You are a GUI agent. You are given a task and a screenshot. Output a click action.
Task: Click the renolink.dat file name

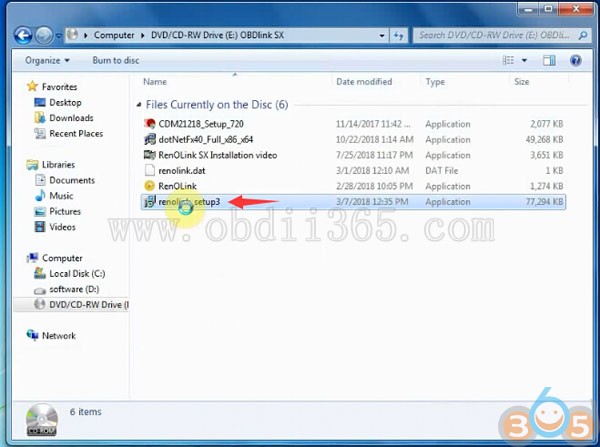pos(182,170)
